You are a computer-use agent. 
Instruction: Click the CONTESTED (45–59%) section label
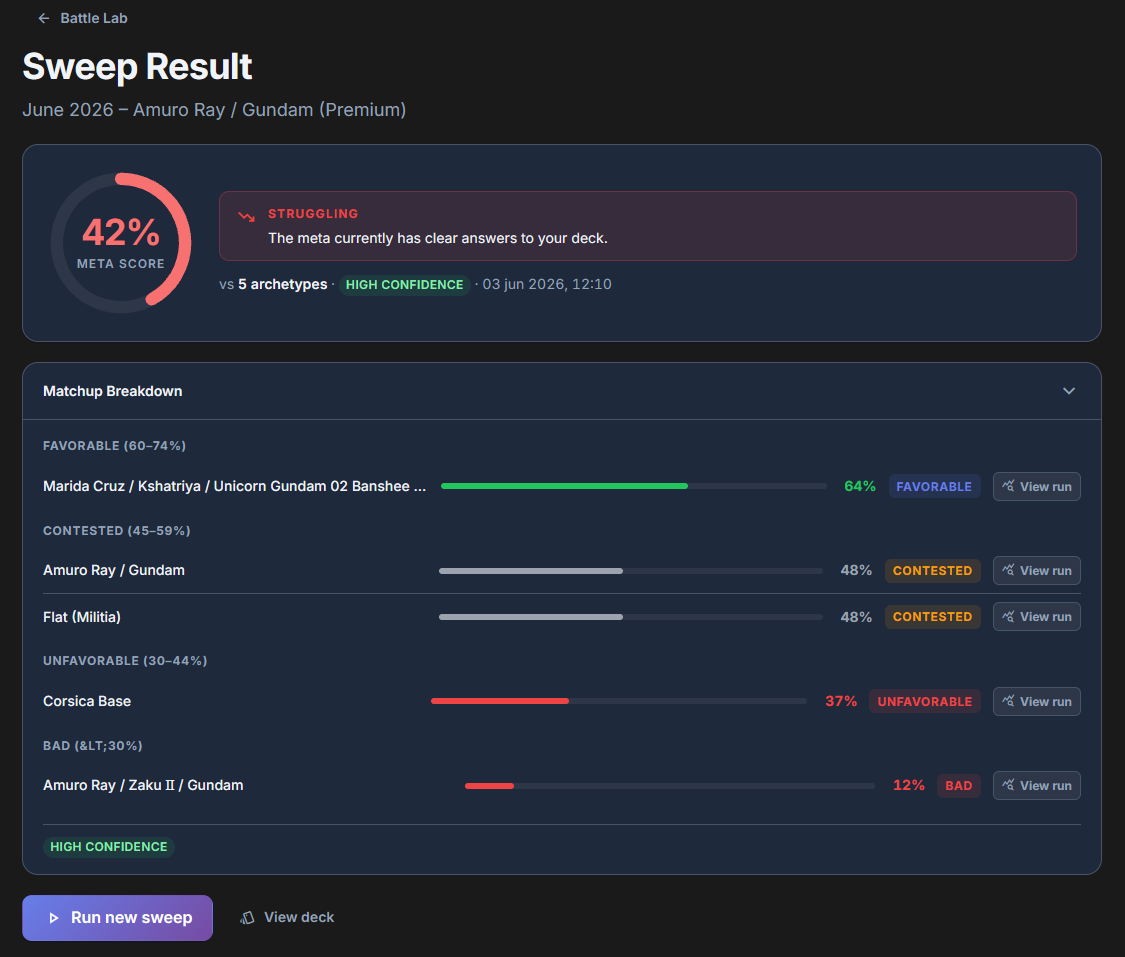point(116,531)
